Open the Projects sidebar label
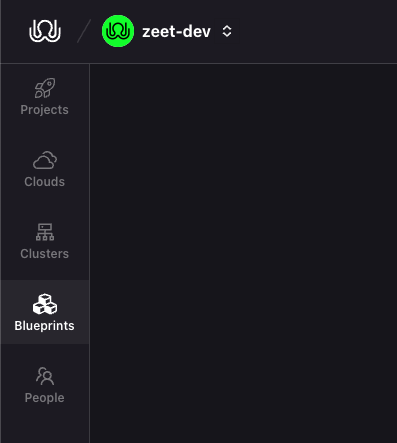This screenshot has width=397, height=443. [45, 110]
